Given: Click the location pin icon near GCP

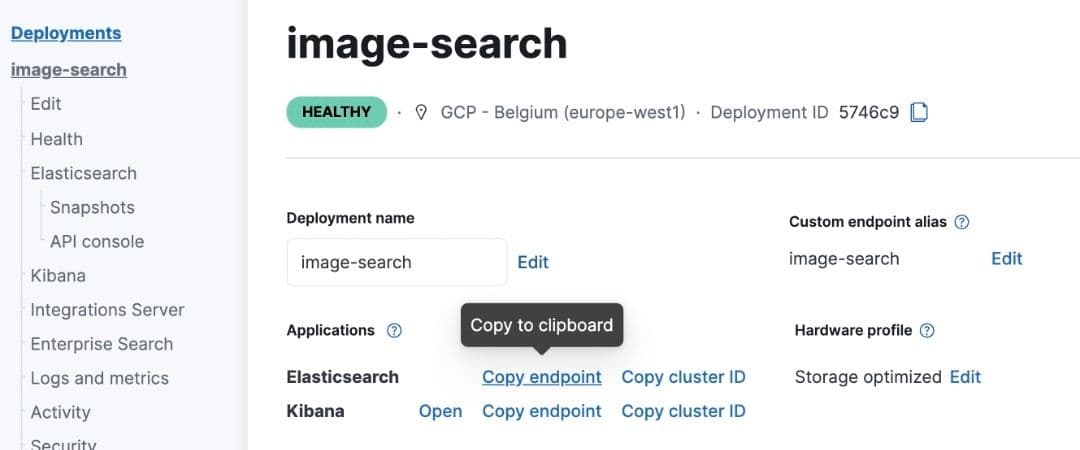Looking at the screenshot, I should tap(421, 113).
